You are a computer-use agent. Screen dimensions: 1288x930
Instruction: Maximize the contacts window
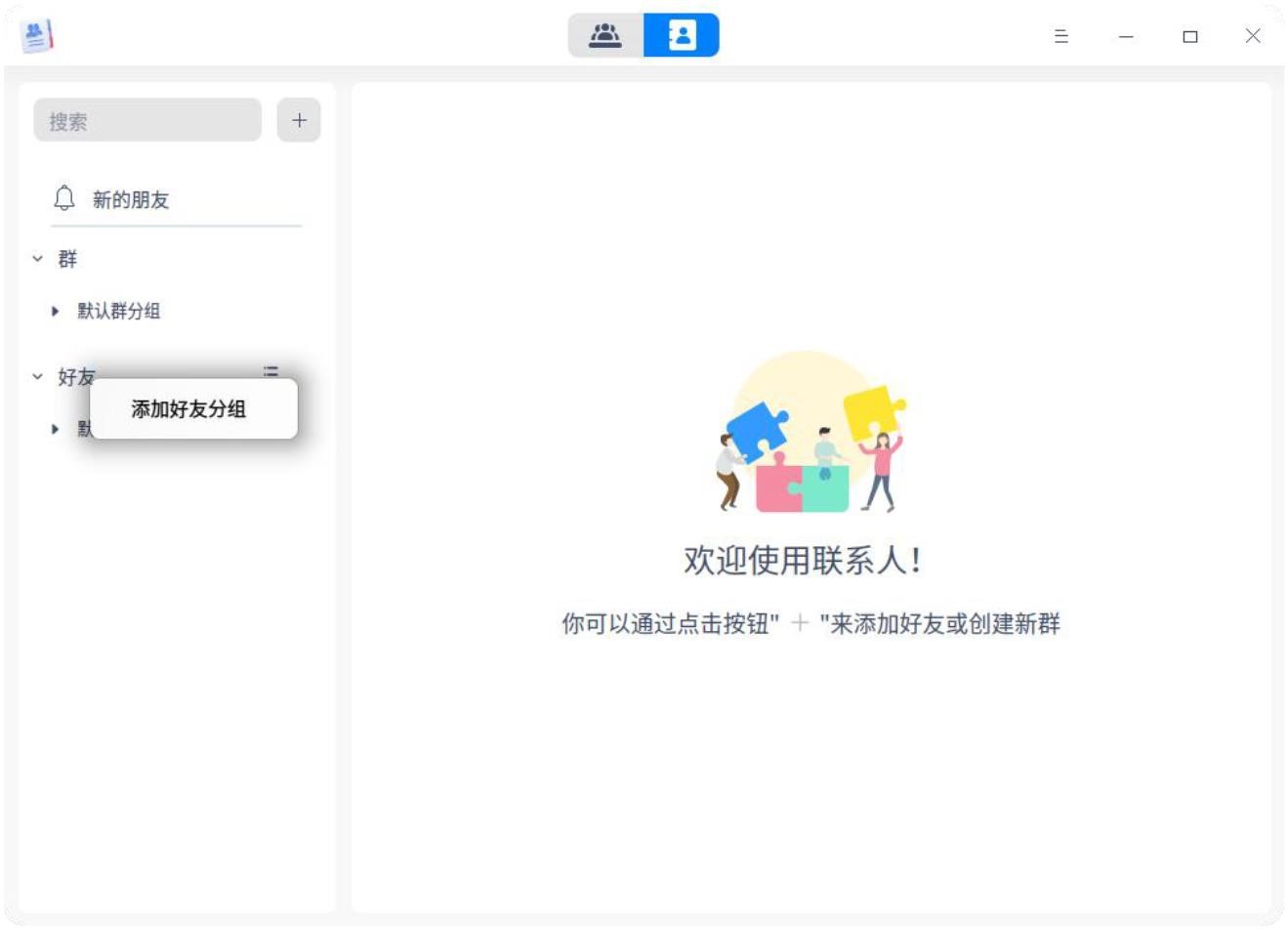pos(1189,36)
